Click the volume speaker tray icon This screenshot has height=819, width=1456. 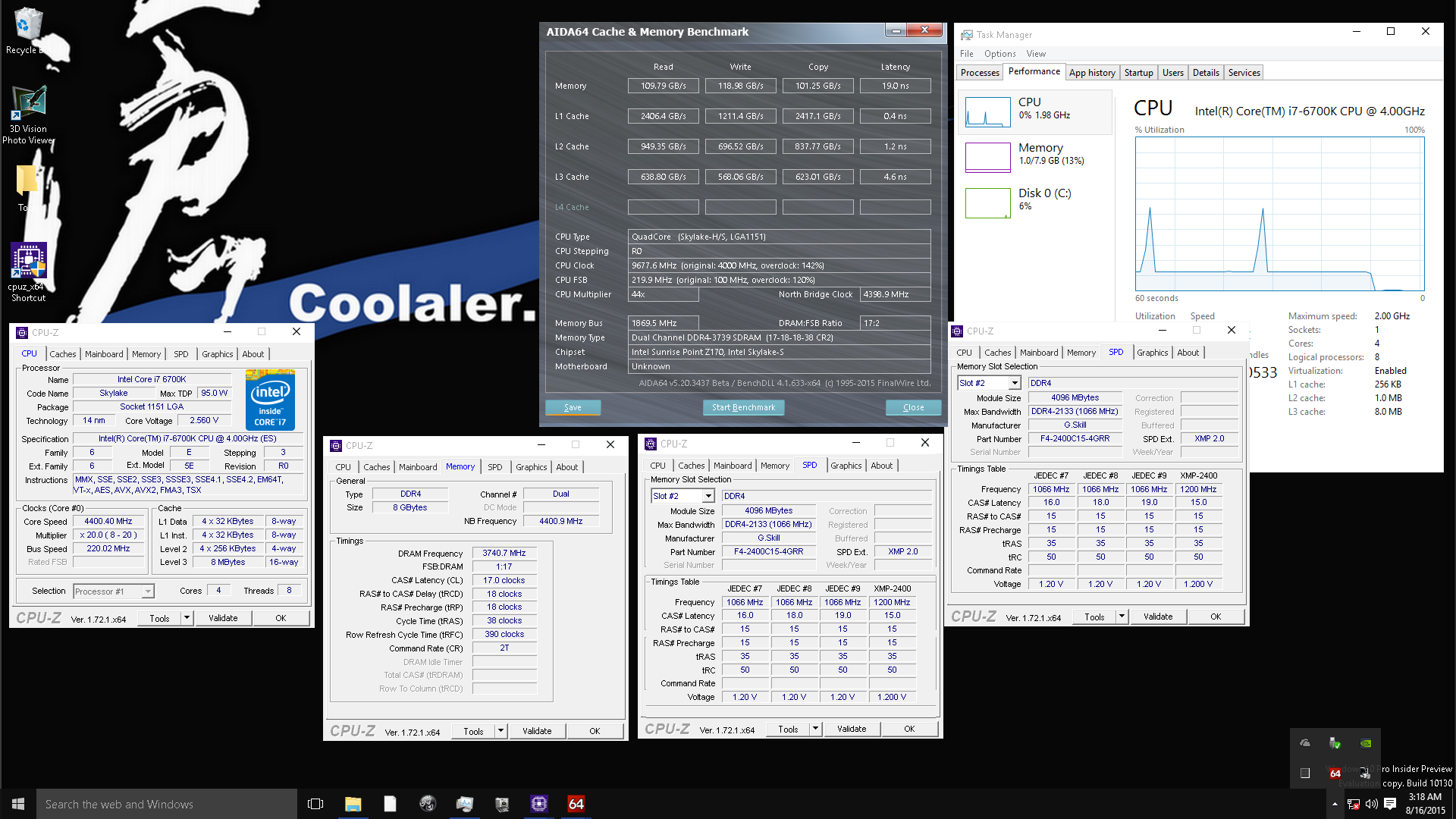pos(1371,804)
